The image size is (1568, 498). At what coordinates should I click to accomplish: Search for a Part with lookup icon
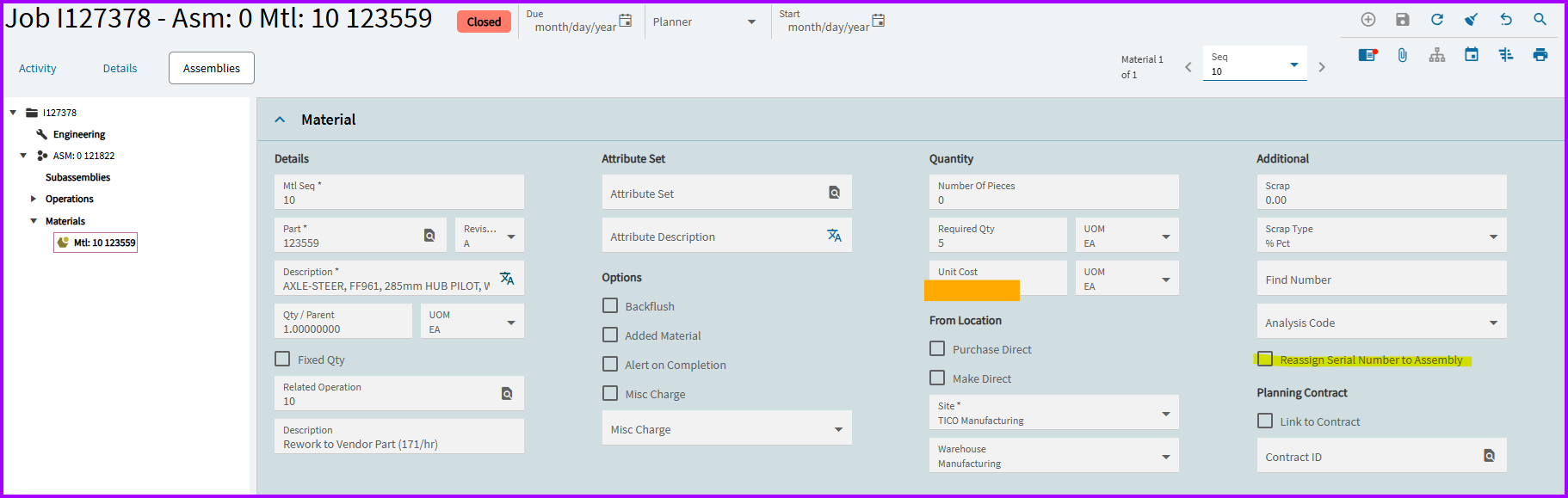[429, 235]
